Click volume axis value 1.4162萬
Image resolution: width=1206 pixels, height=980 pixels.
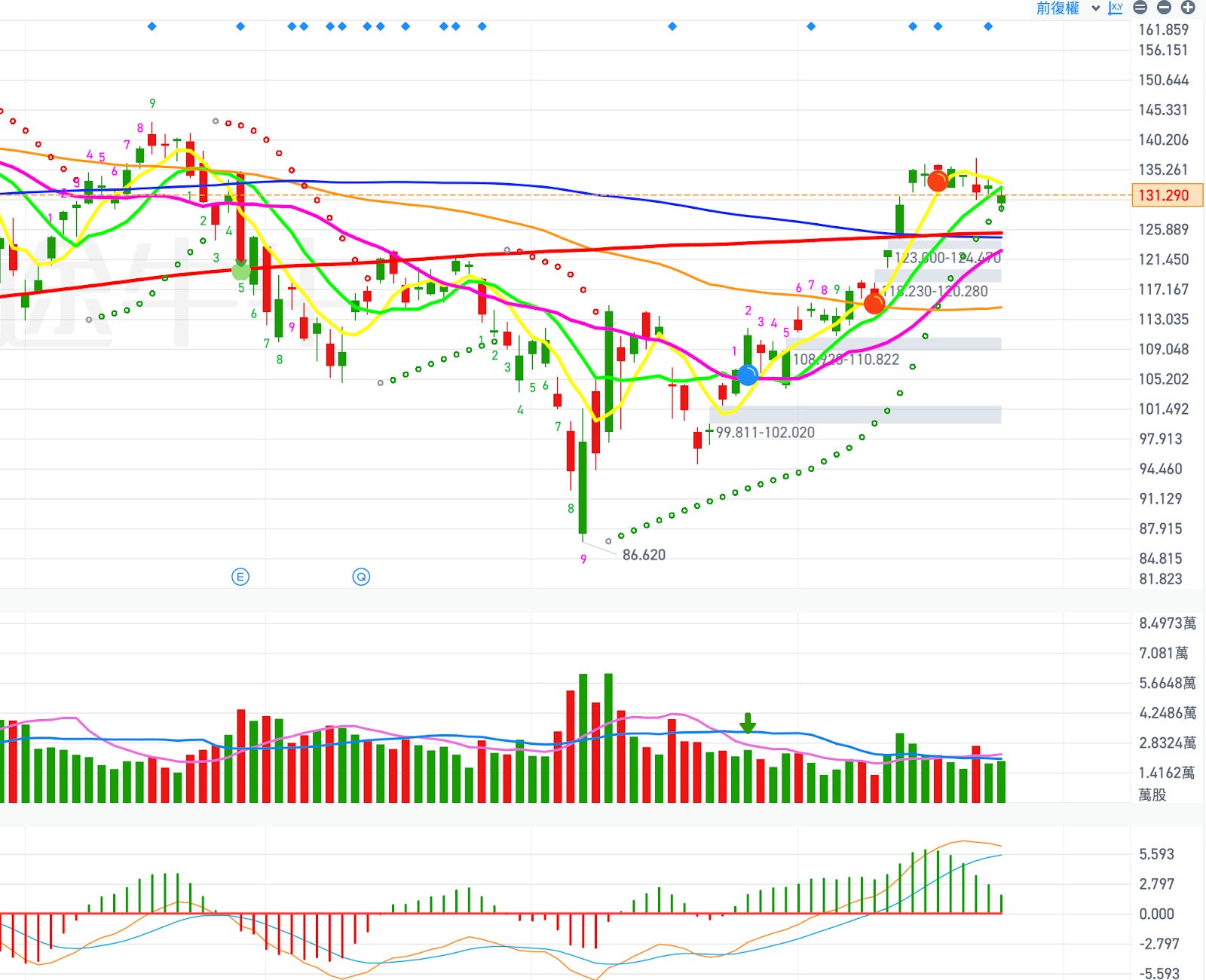(x=1168, y=773)
